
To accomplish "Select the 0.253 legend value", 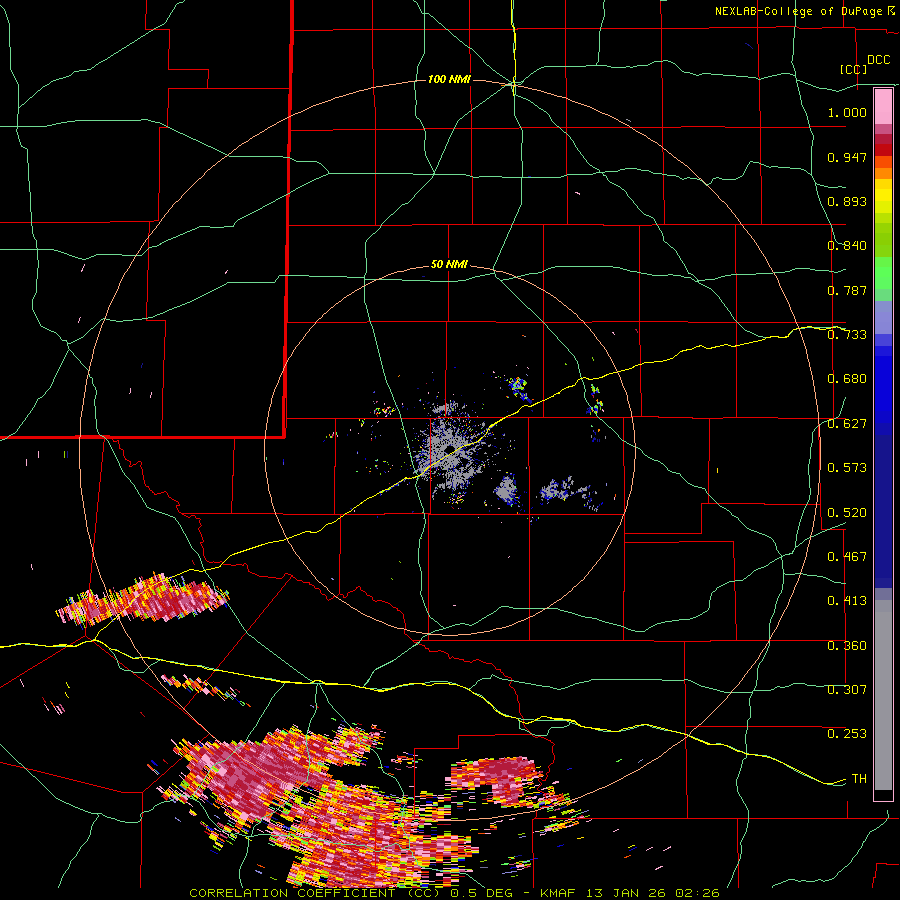I will 847,734.
